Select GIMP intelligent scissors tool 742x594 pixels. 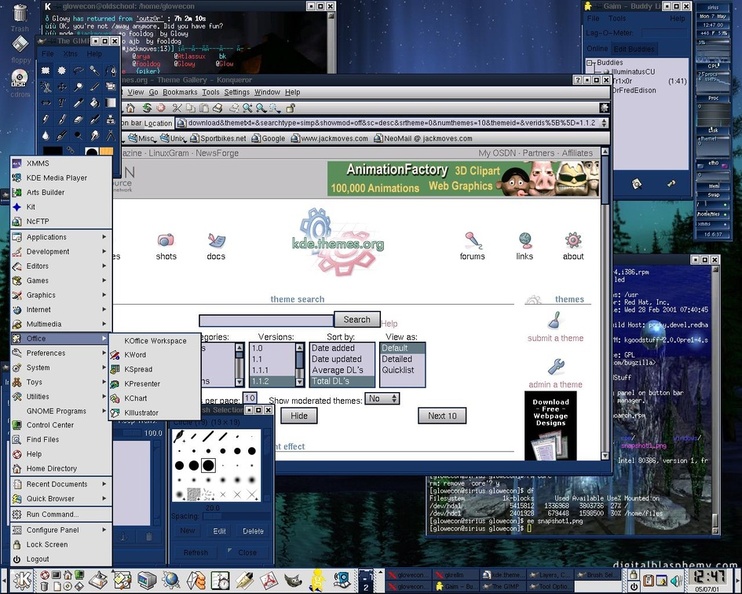tap(45, 87)
